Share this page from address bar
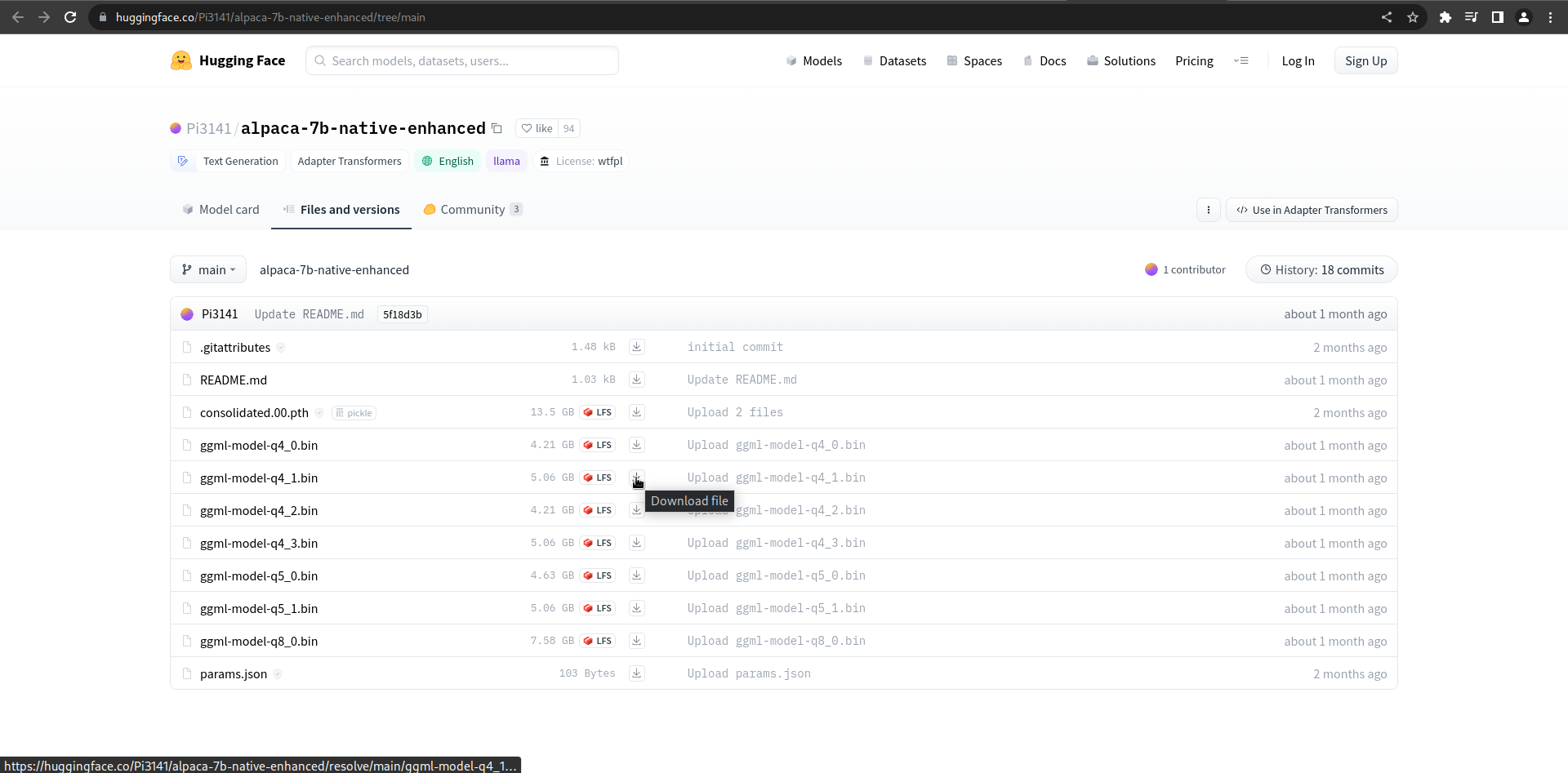This screenshot has height=773, width=1568. [1387, 17]
